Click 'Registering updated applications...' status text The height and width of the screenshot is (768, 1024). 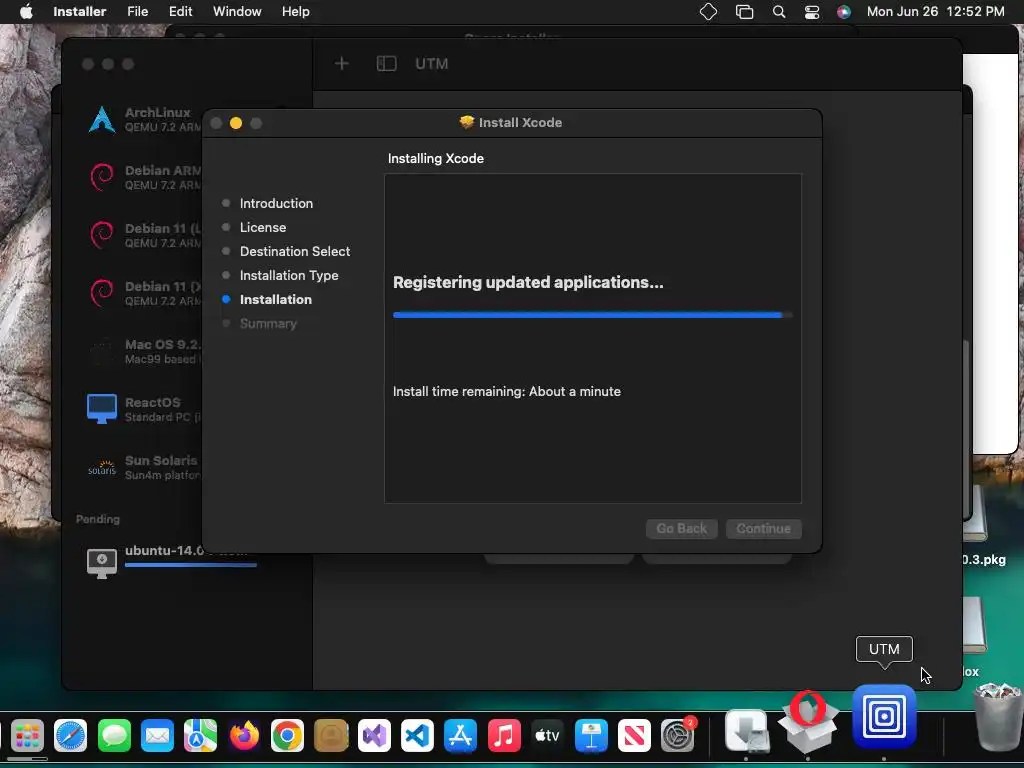[528, 282]
